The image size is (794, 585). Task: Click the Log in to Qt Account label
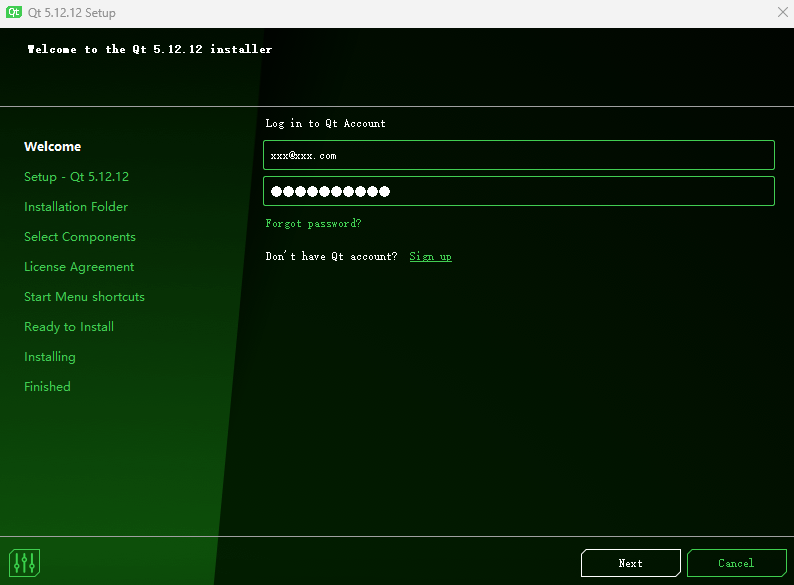[325, 124]
